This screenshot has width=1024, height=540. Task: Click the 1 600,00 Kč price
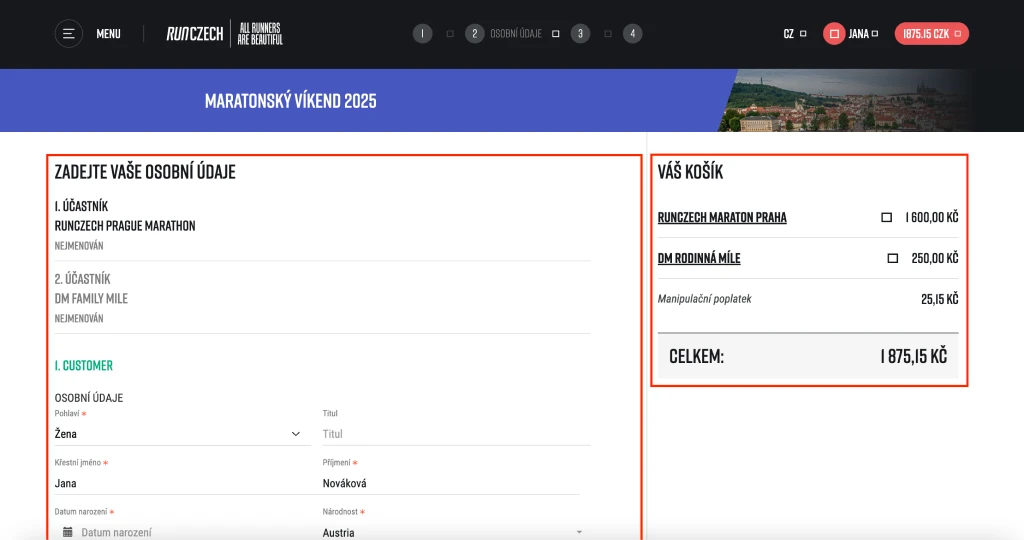(932, 217)
